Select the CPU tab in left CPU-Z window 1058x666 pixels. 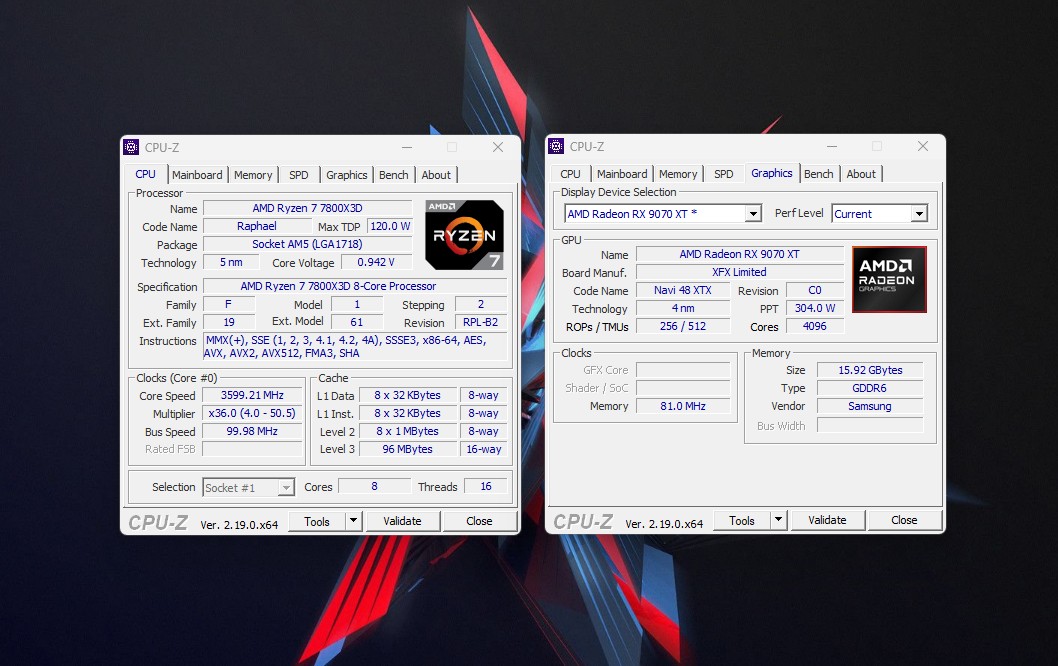point(145,174)
